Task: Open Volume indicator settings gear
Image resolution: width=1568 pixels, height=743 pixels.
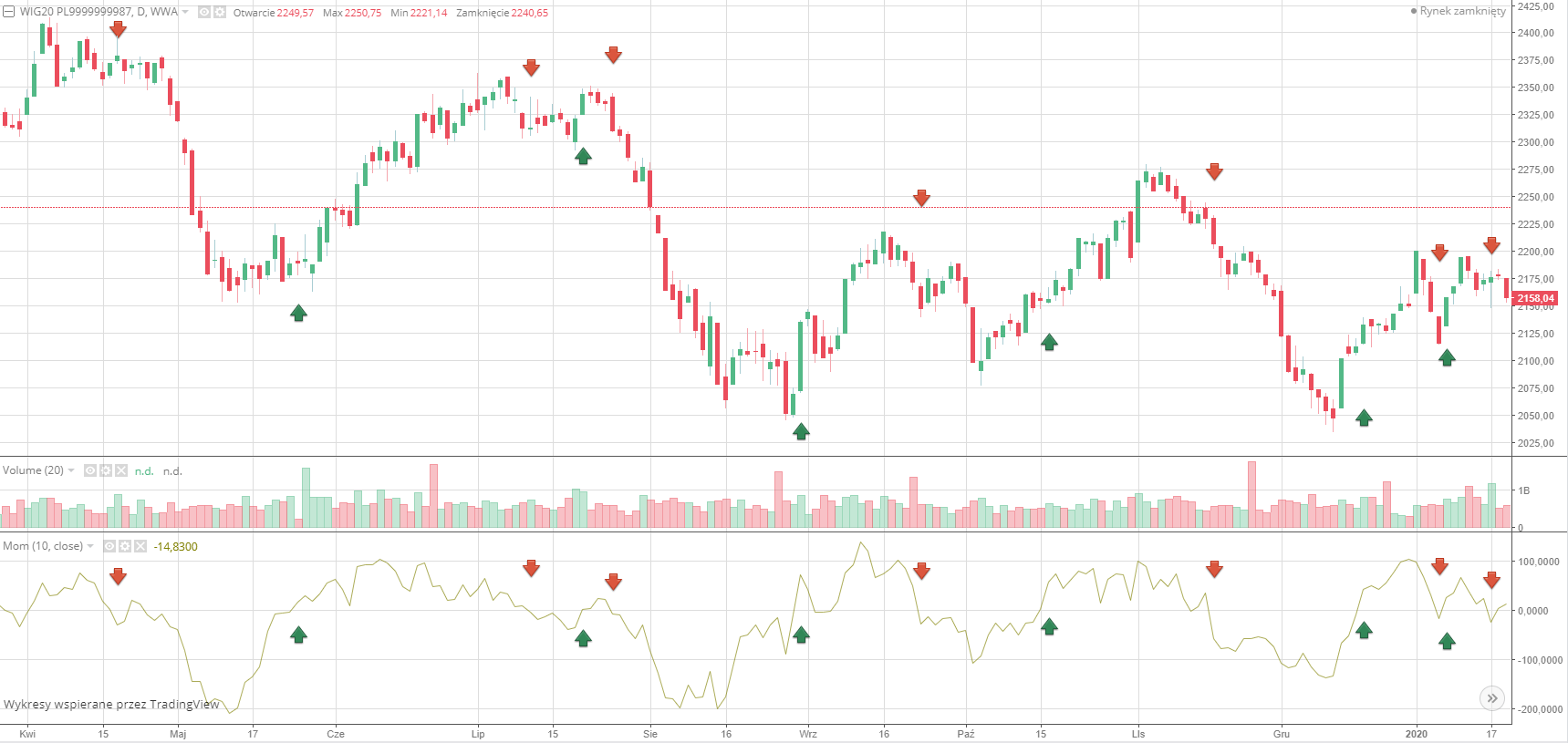Action: [x=106, y=471]
